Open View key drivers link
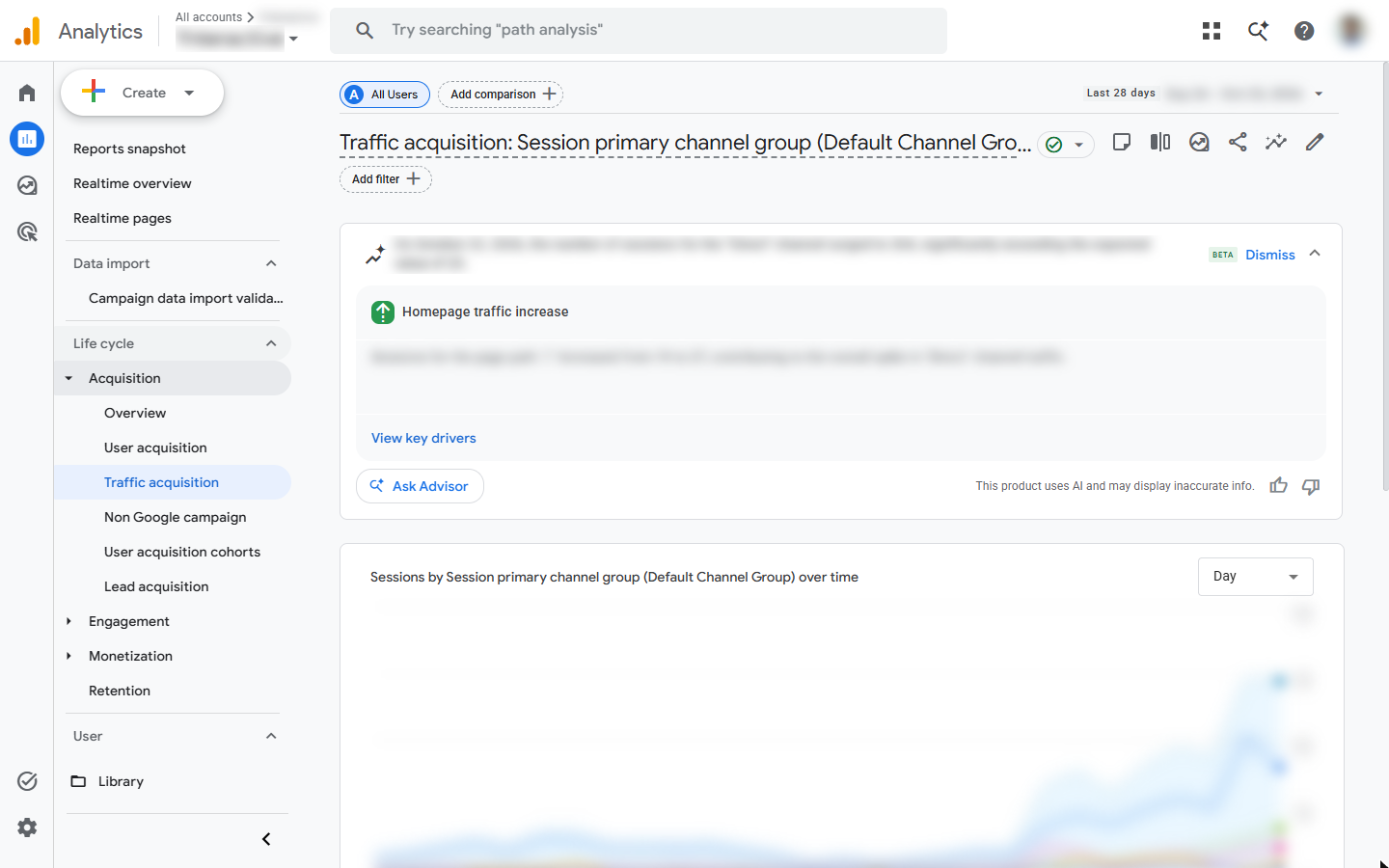The height and width of the screenshot is (868, 1389). pos(424,438)
